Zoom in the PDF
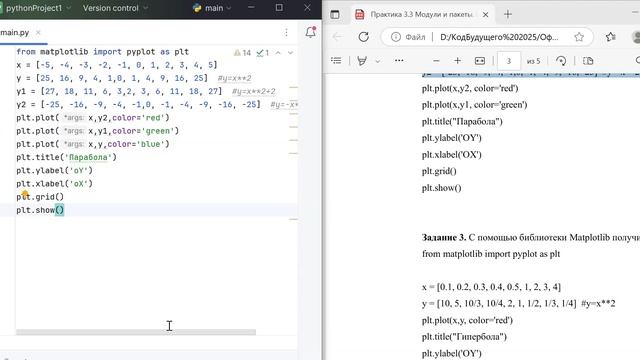 coord(458,61)
